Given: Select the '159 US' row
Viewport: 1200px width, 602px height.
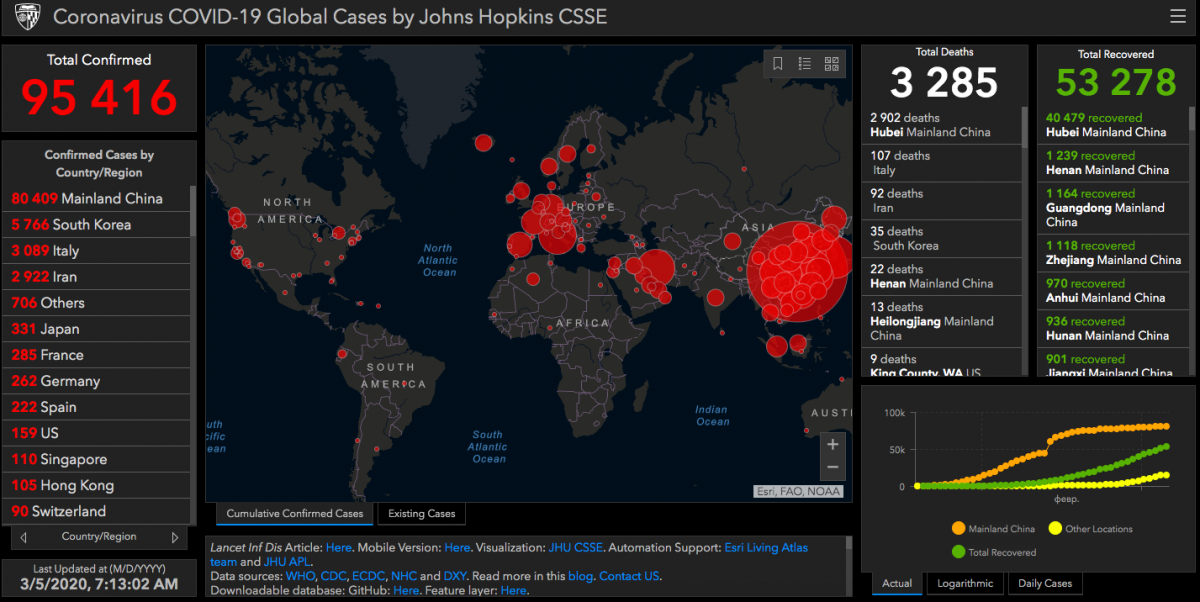Looking at the screenshot, I should point(97,432).
